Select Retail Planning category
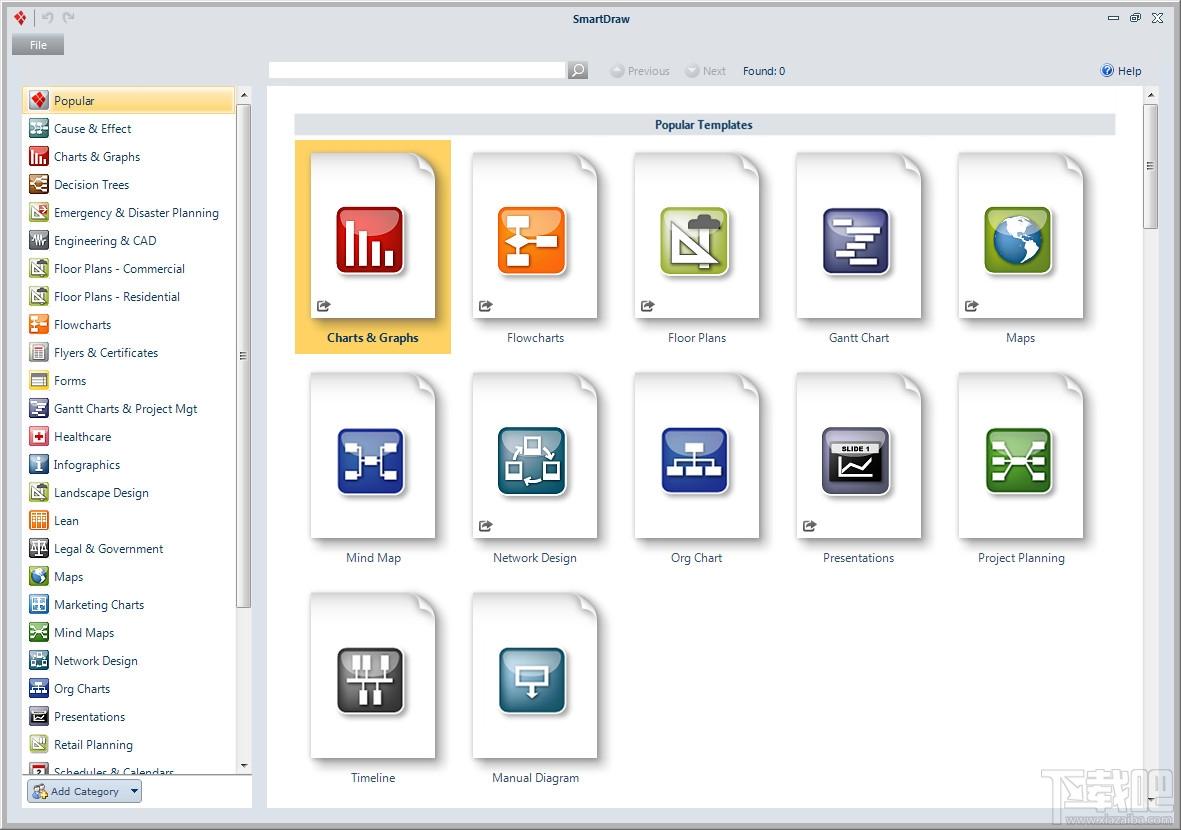This screenshot has width=1181, height=830. click(129, 745)
